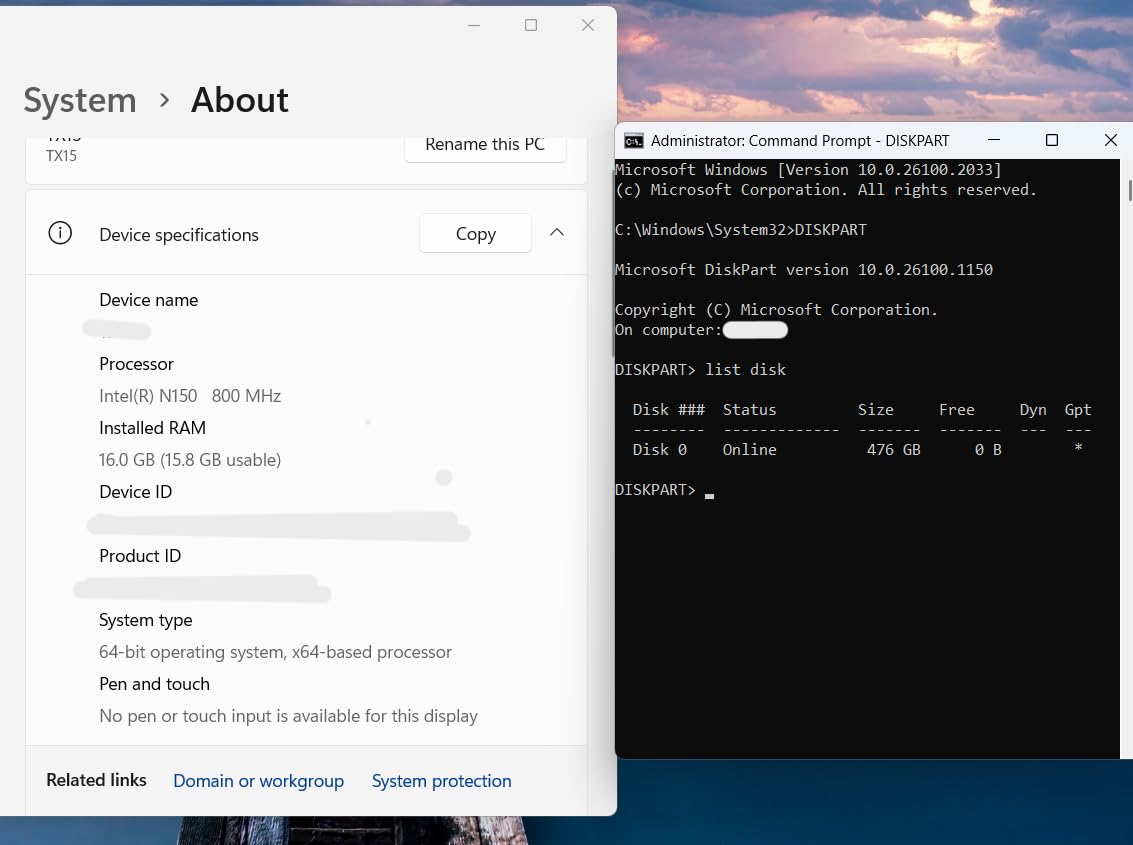Click the '64-bit operating system, x64-based processor' text

(275, 652)
